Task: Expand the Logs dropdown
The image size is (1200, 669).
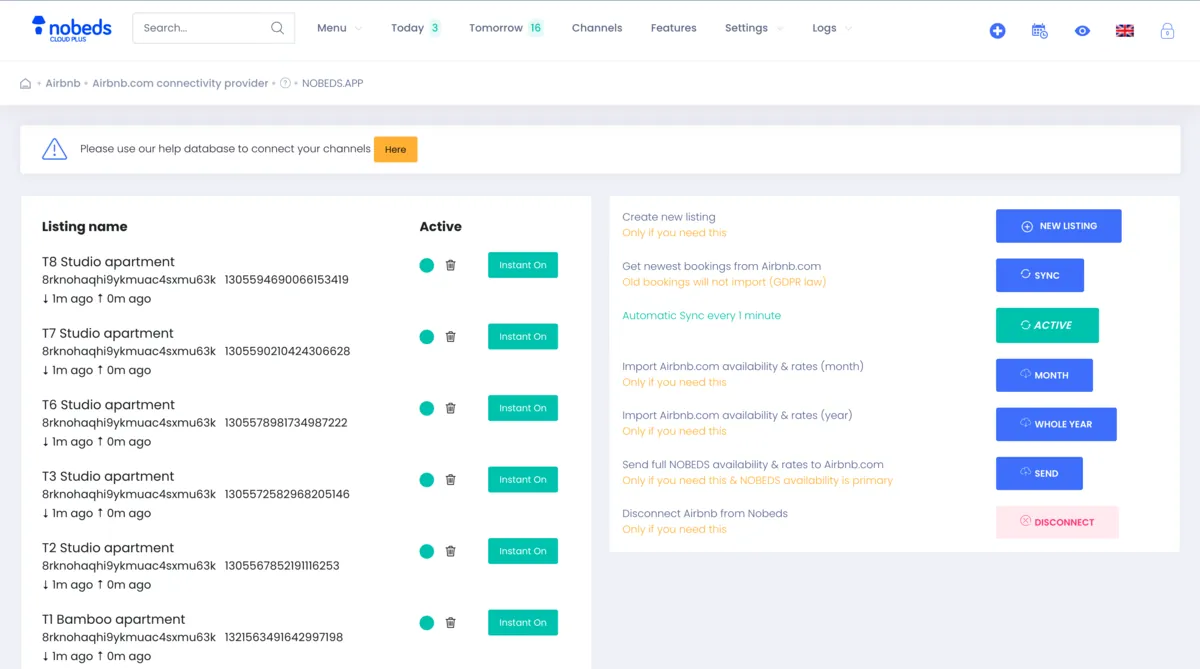Action: 830,28
